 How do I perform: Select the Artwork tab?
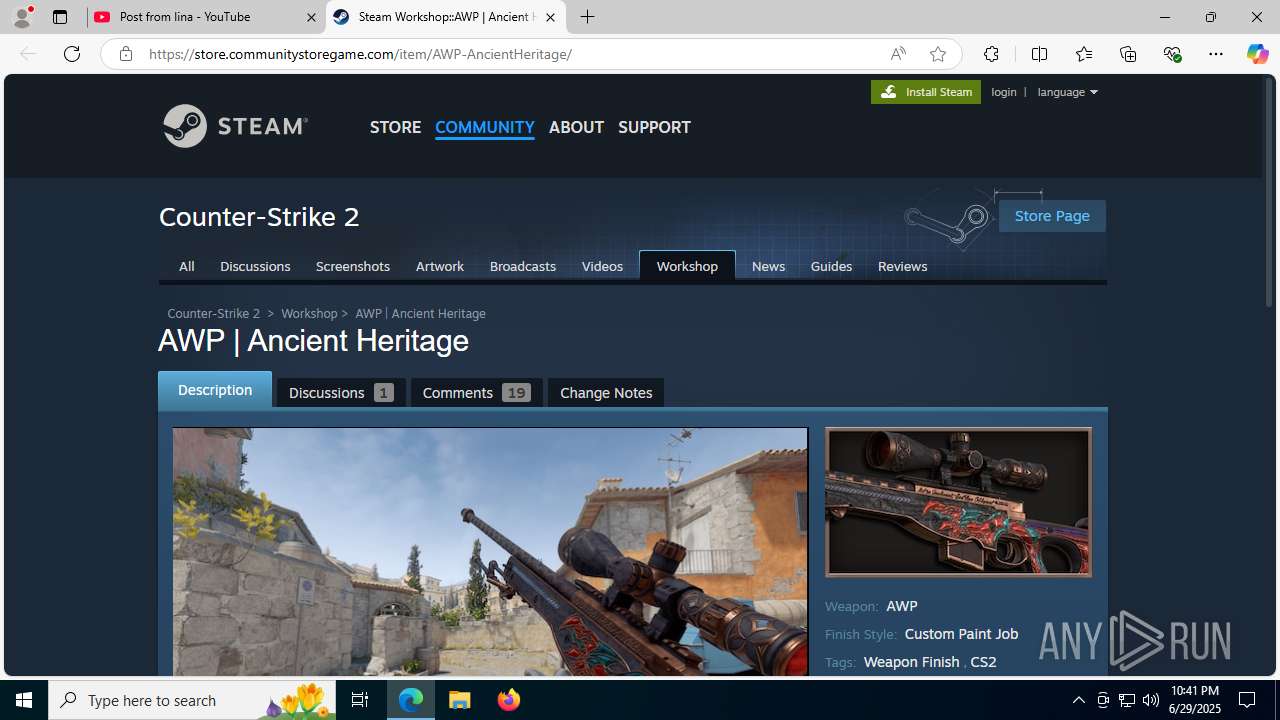440,266
